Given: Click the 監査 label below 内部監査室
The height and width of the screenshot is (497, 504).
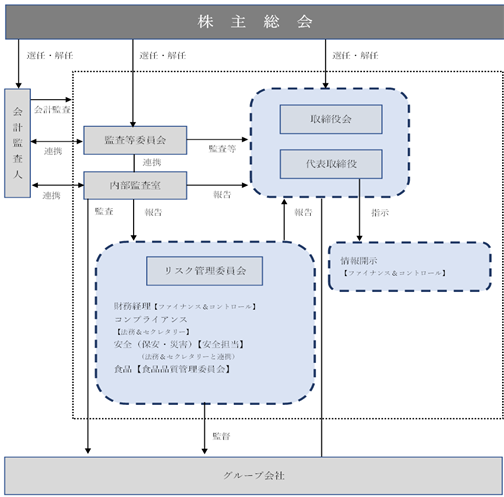Looking at the screenshot, I should point(104,211).
